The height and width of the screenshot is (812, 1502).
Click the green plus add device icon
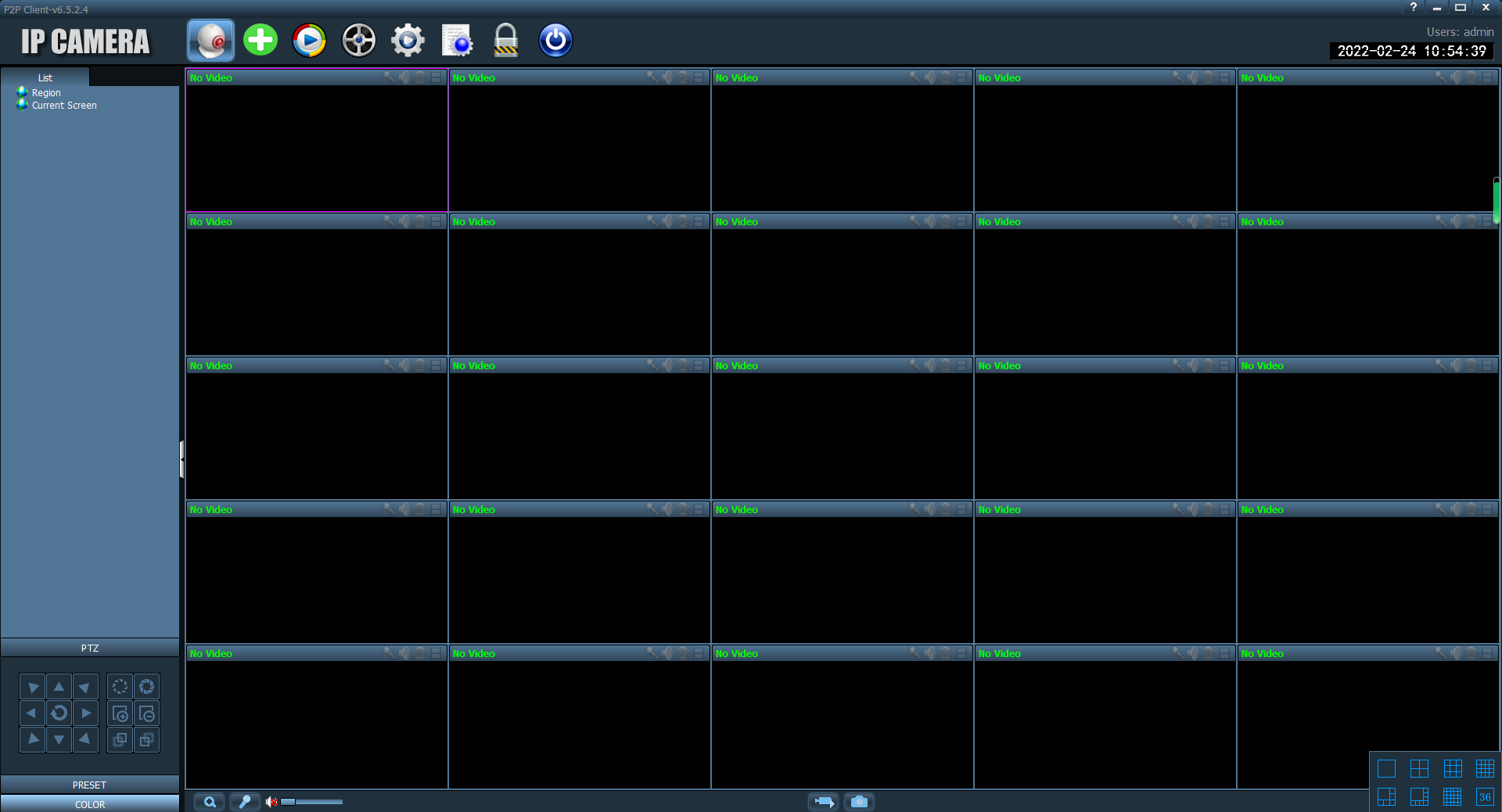click(x=261, y=41)
